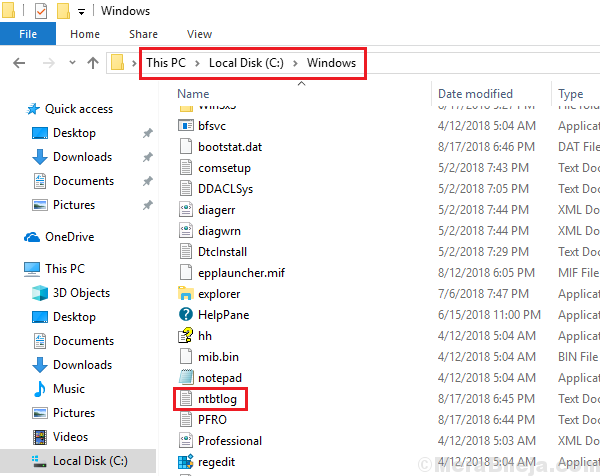Open pinned Documents under Quick access
This screenshot has width=600, height=476.
point(83,181)
